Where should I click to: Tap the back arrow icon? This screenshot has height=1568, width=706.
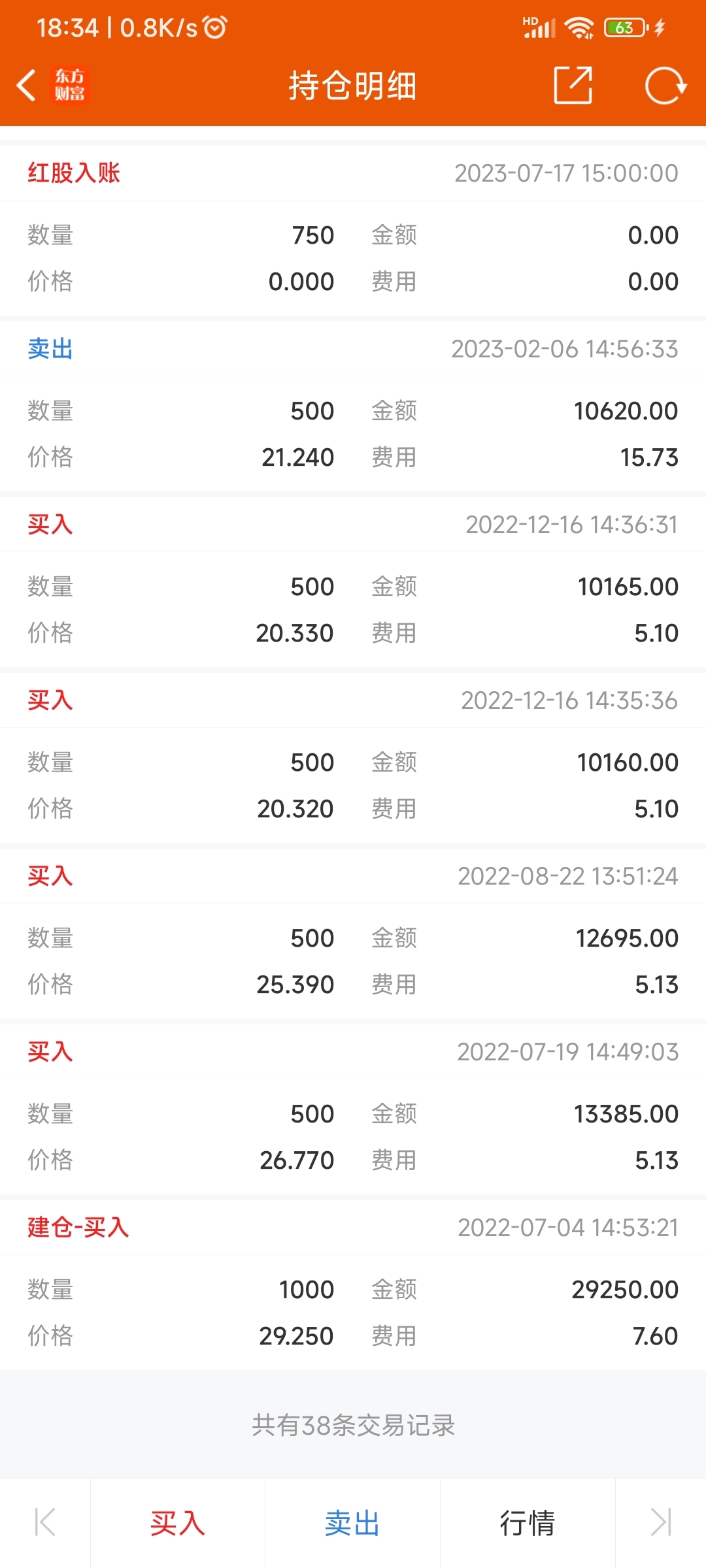click(26, 86)
